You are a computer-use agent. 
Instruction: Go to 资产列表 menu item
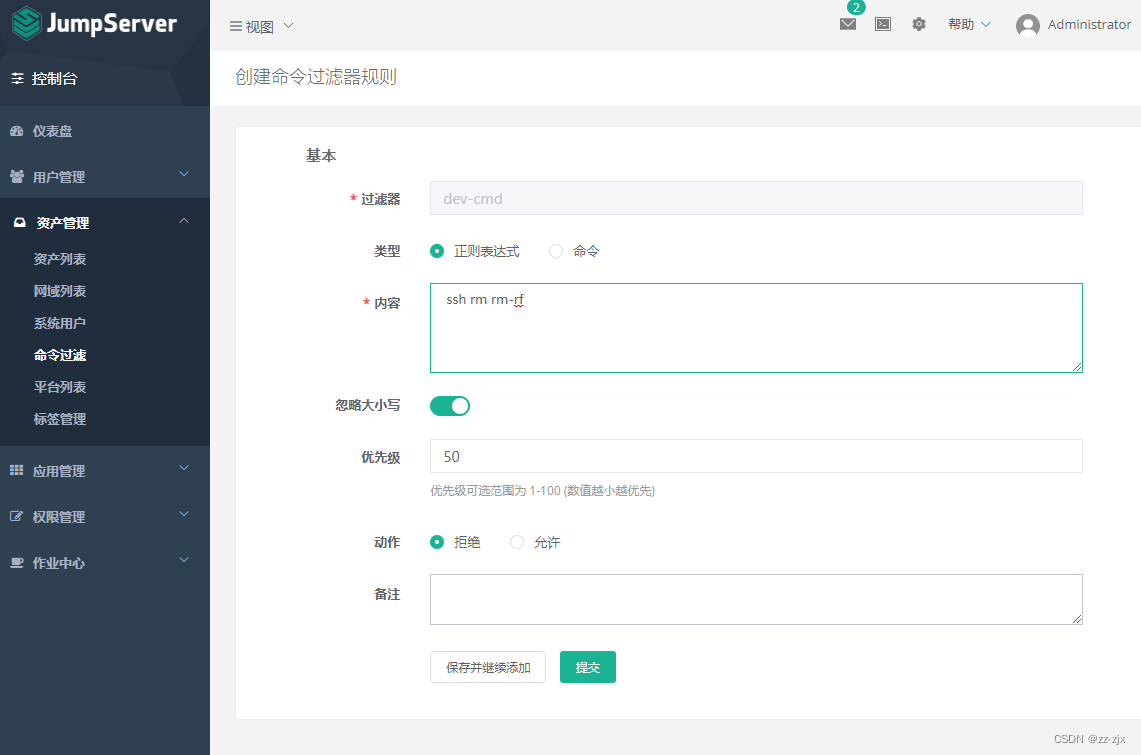point(58,258)
